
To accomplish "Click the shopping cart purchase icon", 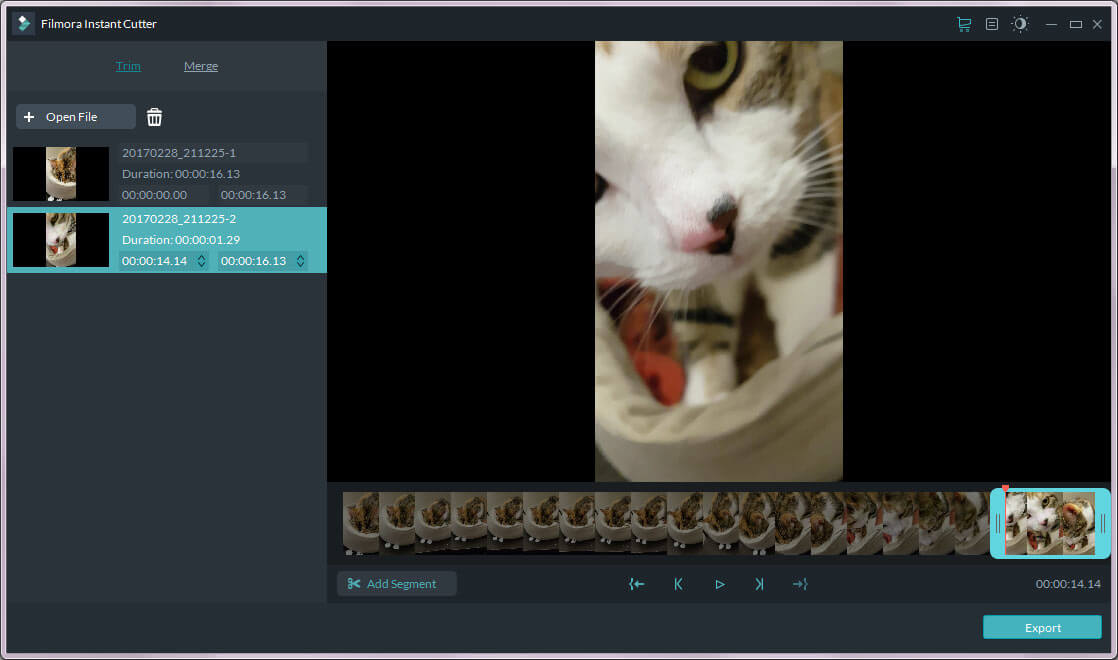I will click(964, 24).
